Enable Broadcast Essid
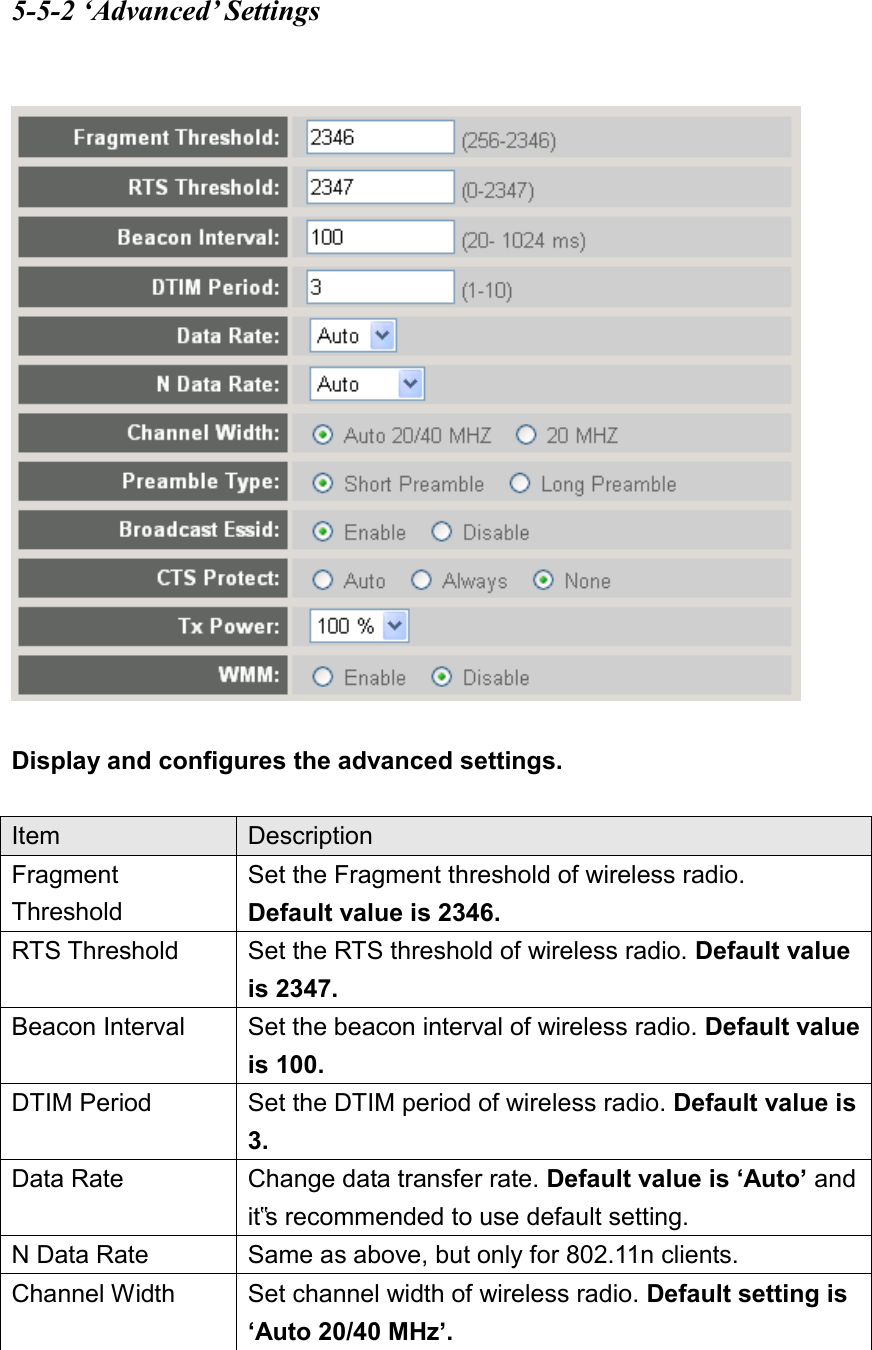872x1350 pixels. click(x=323, y=532)
